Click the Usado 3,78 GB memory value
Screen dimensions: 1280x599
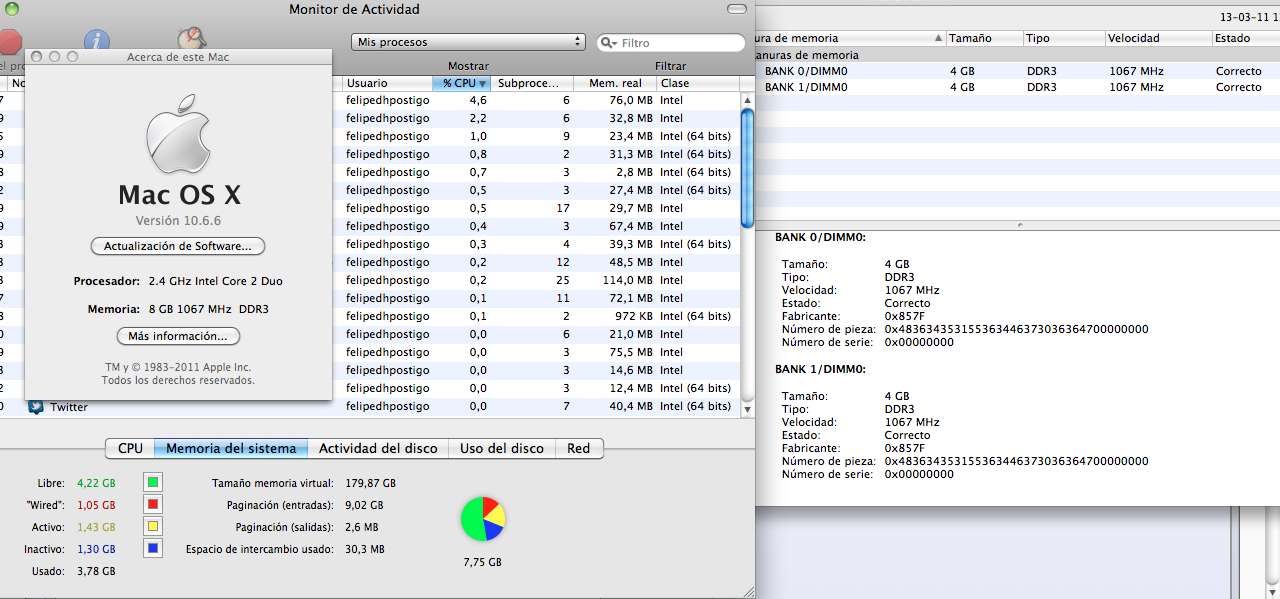click(x=96, y=571)
